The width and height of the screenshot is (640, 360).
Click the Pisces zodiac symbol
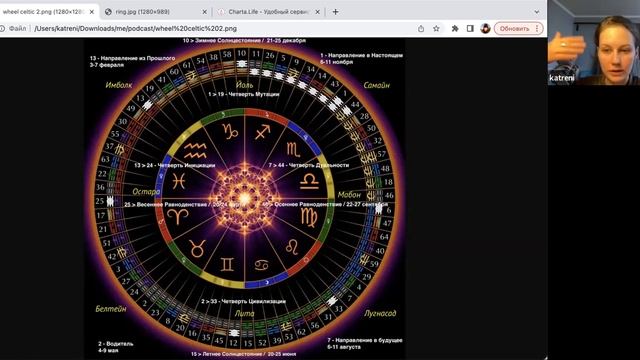[x=179, y=181]
